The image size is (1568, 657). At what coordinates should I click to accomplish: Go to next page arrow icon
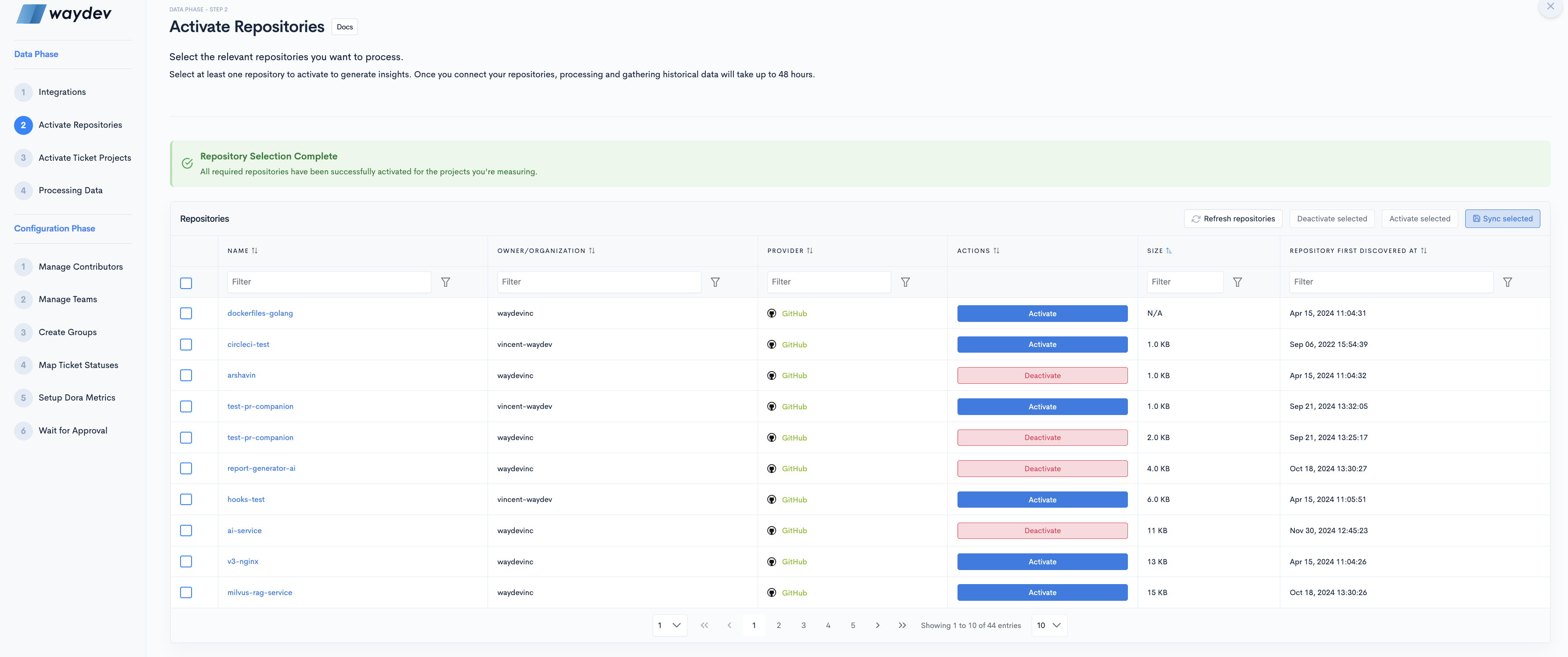[x=877, y=625]
